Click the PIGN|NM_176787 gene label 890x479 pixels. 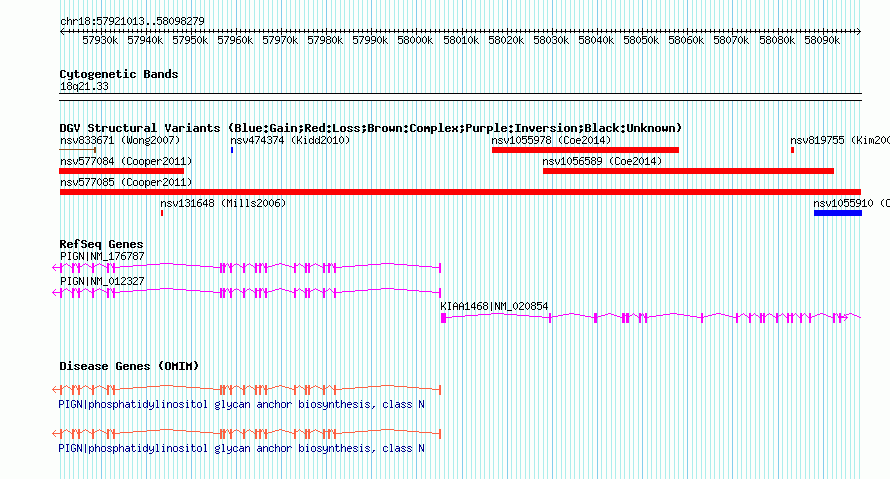(102, 257)
